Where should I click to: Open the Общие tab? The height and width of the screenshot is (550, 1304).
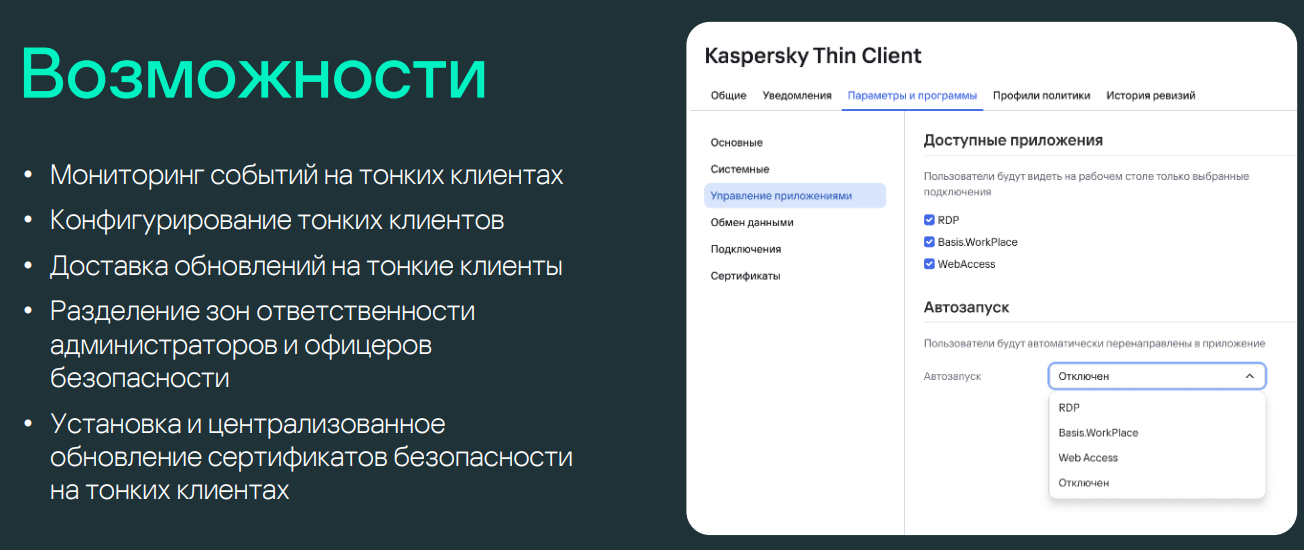(728, 96)
